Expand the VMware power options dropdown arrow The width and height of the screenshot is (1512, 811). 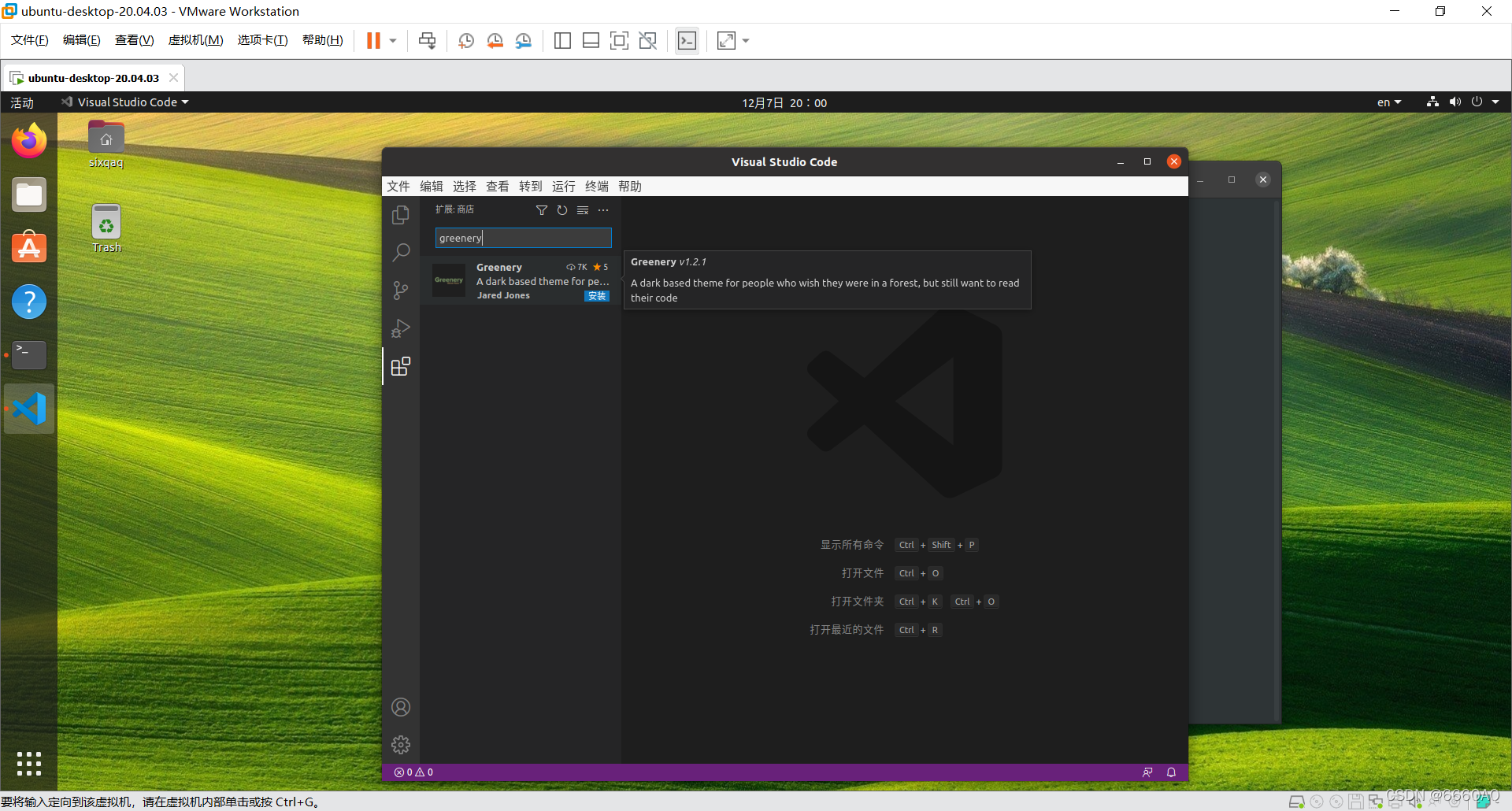393,41
